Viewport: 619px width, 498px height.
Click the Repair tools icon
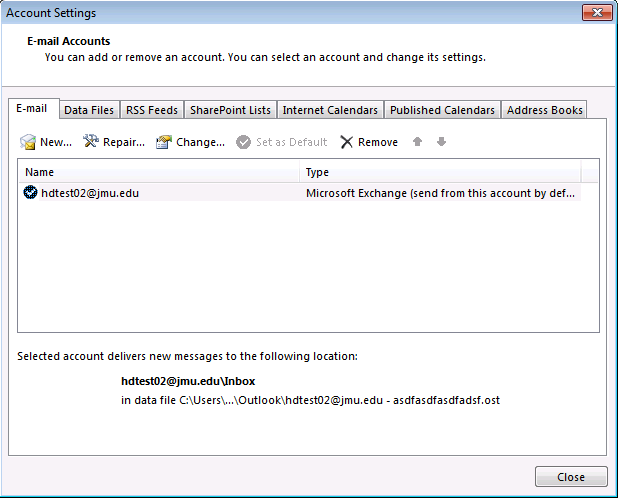click(x=91, y=141)
